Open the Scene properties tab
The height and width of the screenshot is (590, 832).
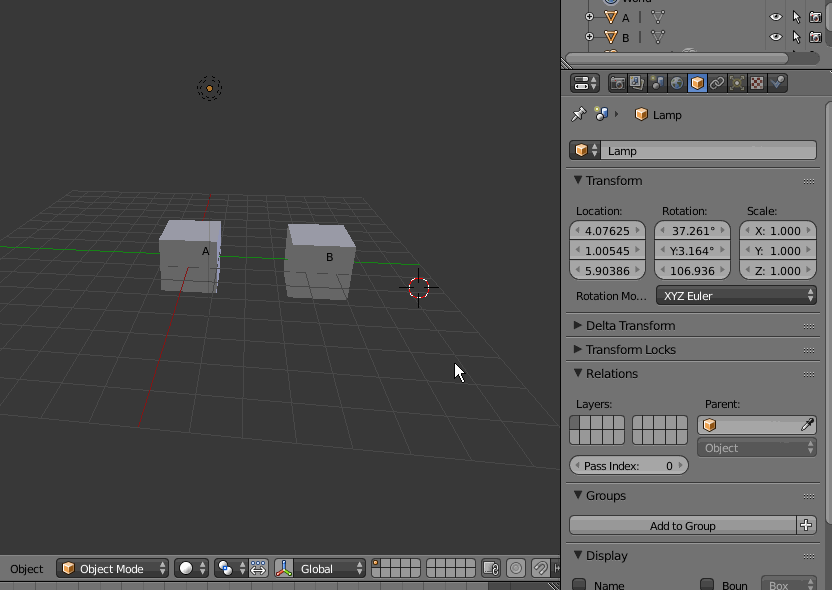(x=657, y=83)
